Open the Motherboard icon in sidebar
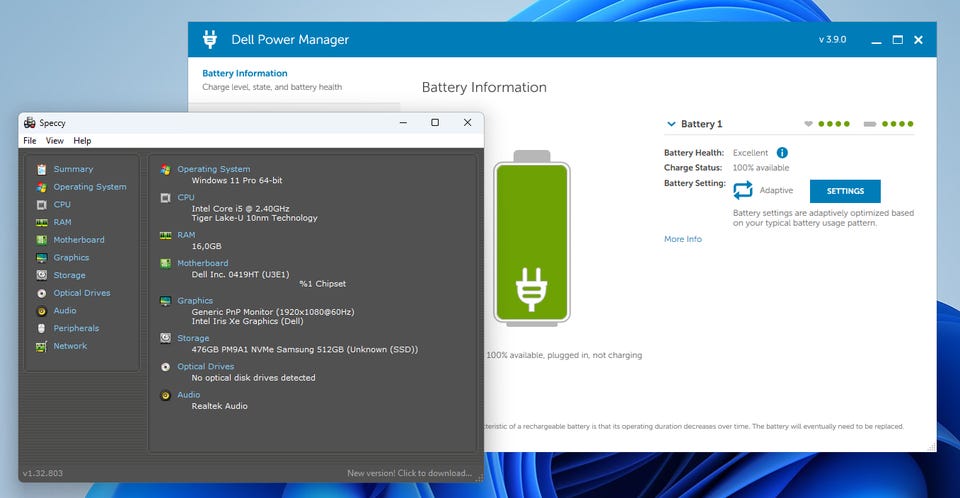960x498 pixels. click(42, 240)
